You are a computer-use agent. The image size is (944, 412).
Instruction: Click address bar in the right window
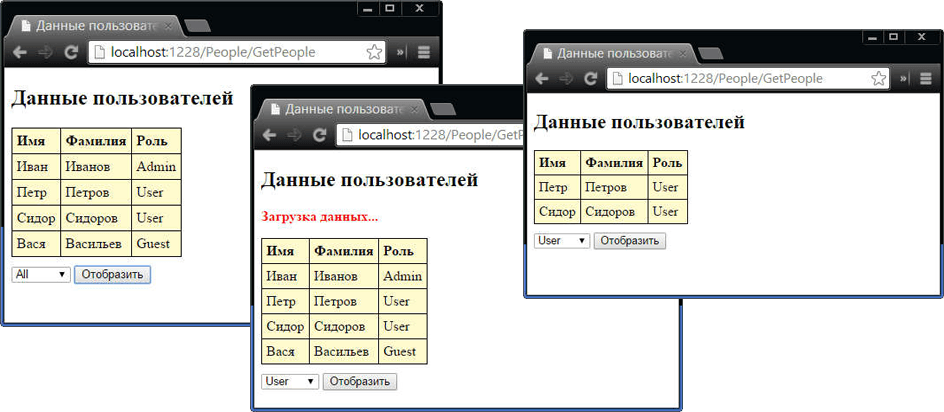tap(747, 78)
